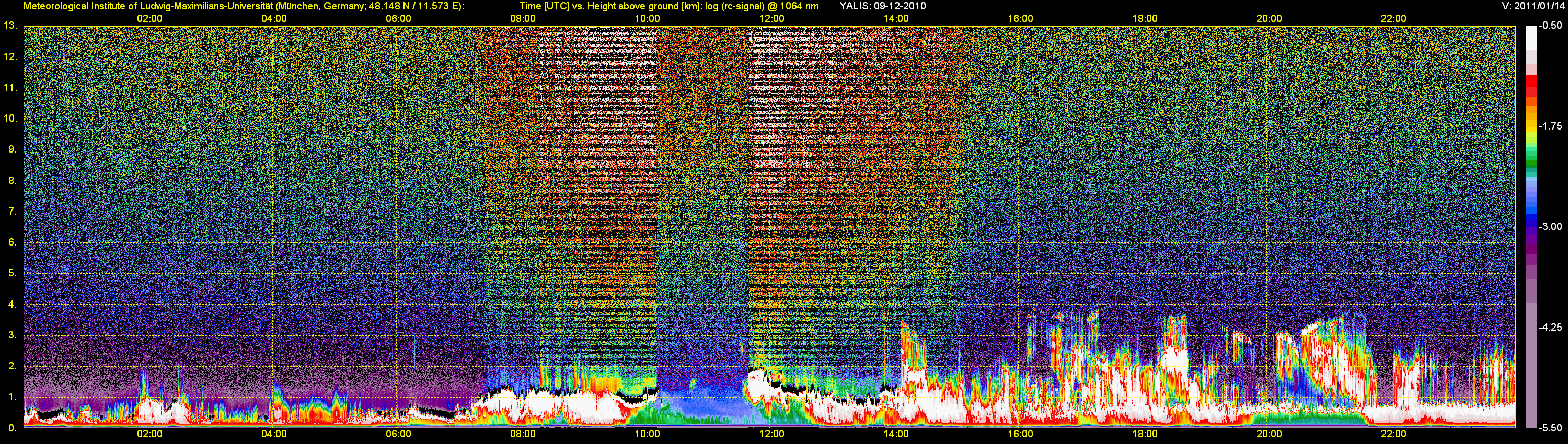Click the height axis label '9.'
Image resolution: width=1568 pixels, height=444 pixels.
click(x=12, y=149)
